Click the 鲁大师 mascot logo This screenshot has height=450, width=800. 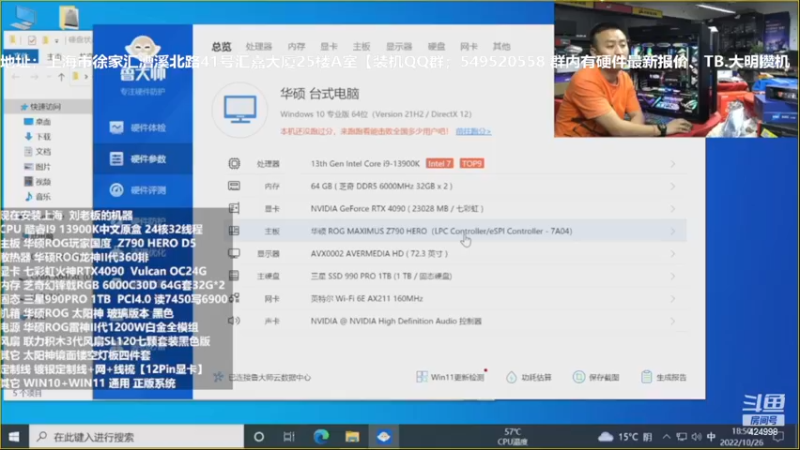coord(143,50)
